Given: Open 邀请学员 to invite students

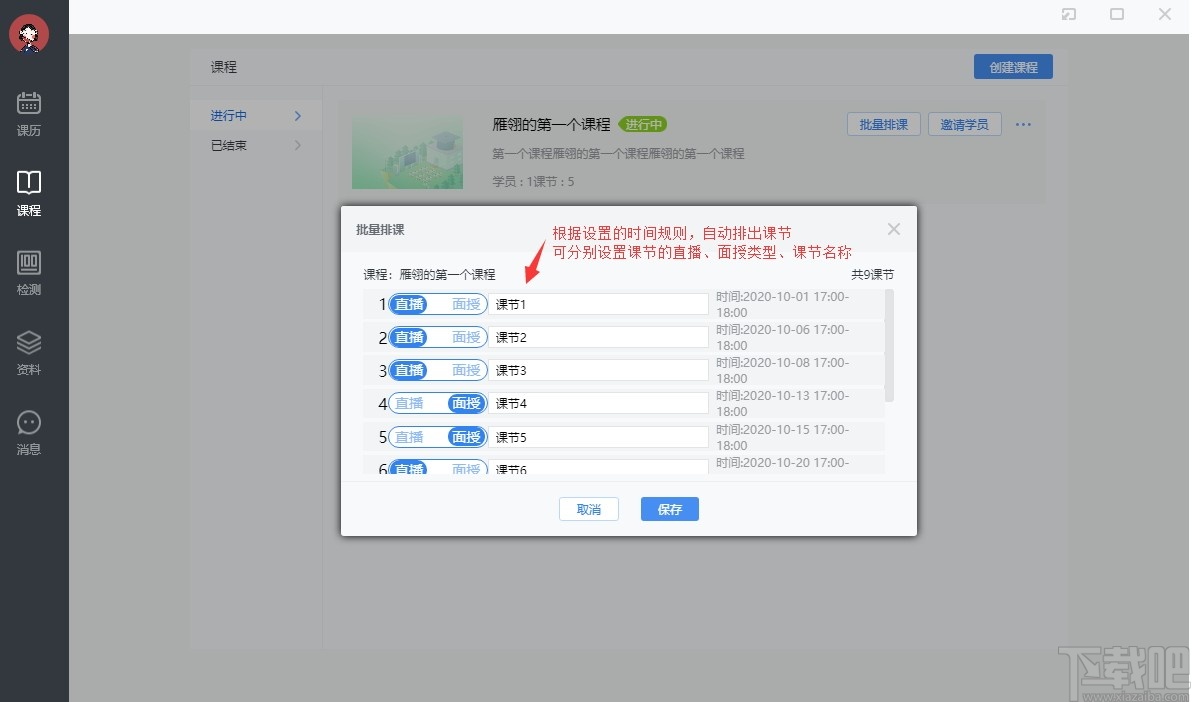Looking at the screenshot, I should click(x=964, y=124).
